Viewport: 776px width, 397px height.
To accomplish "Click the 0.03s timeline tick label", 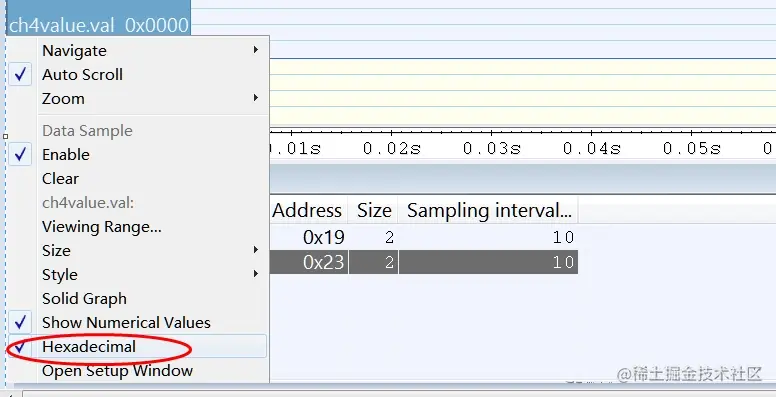I will pyautogui.click(x=492, y=148).
